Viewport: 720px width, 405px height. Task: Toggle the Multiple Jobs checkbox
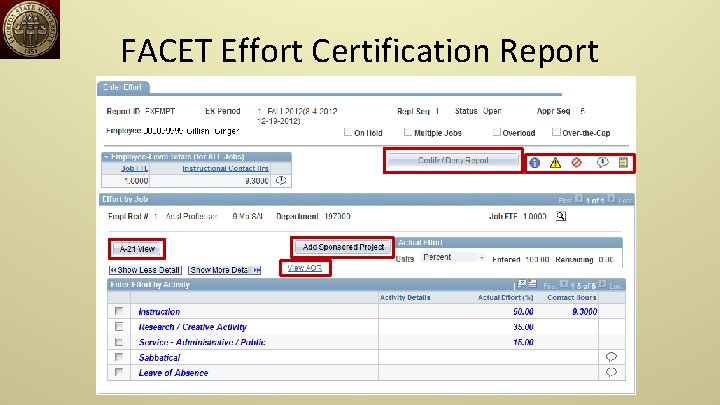[x=408, y=132]
